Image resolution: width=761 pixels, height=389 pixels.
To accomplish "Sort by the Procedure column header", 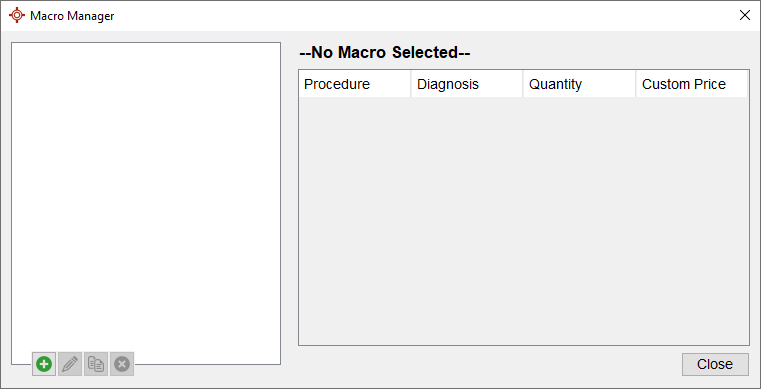I will tap(355, 84).
